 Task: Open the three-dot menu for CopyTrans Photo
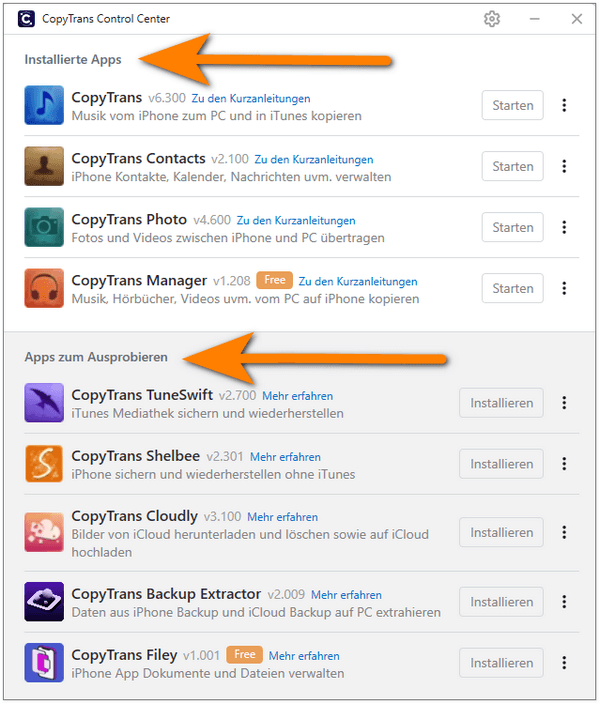click(x=564, y=227)
